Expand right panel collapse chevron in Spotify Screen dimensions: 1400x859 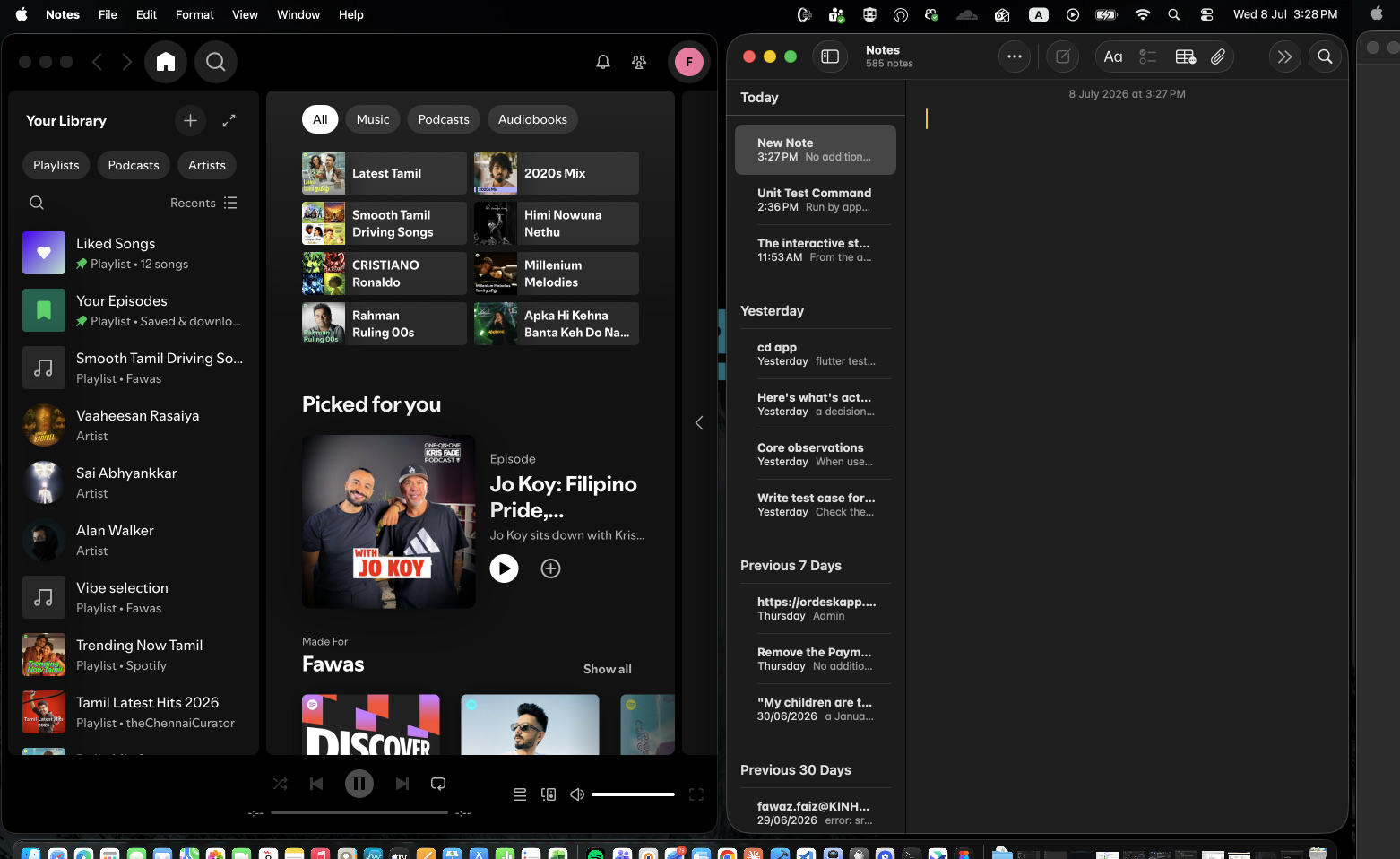pos(699,422)
